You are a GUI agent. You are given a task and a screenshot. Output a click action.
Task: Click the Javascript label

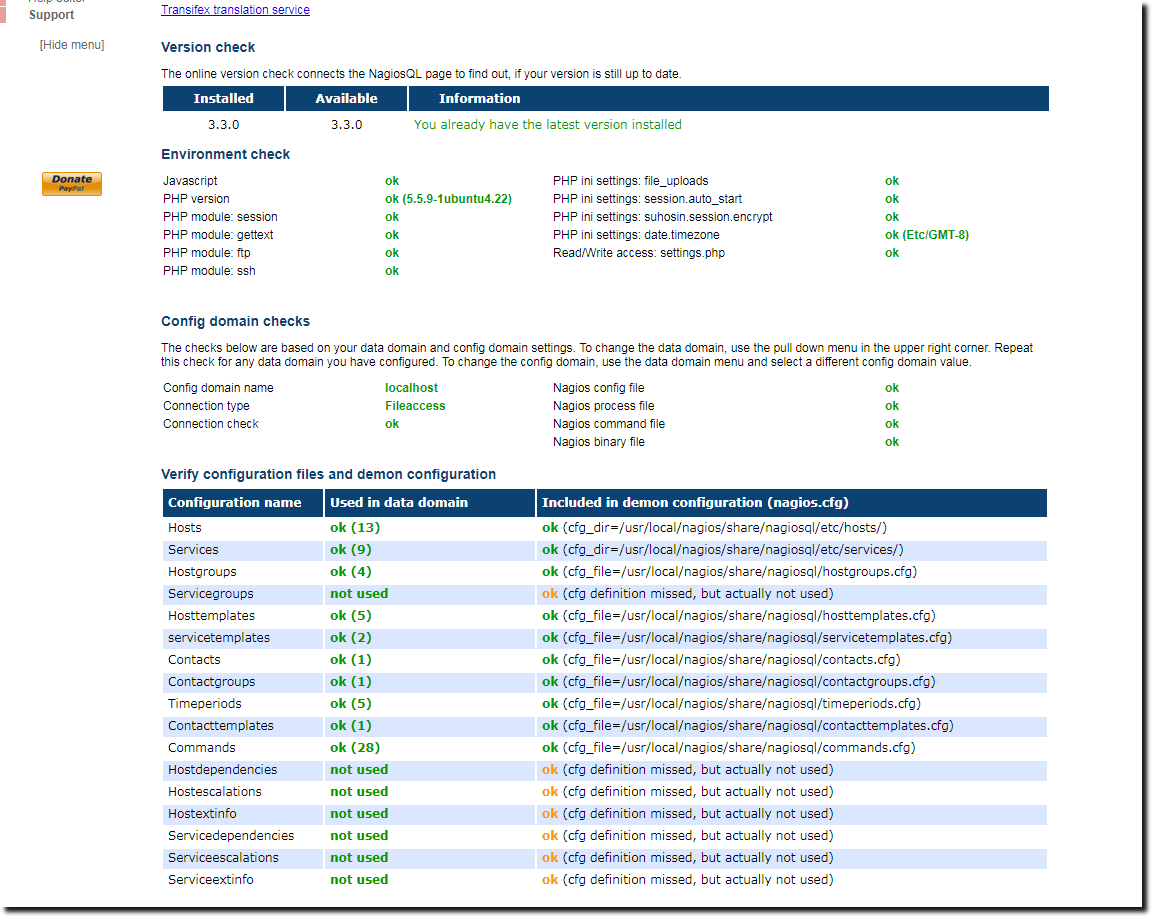pyautogui.click(x=190, y=181)
